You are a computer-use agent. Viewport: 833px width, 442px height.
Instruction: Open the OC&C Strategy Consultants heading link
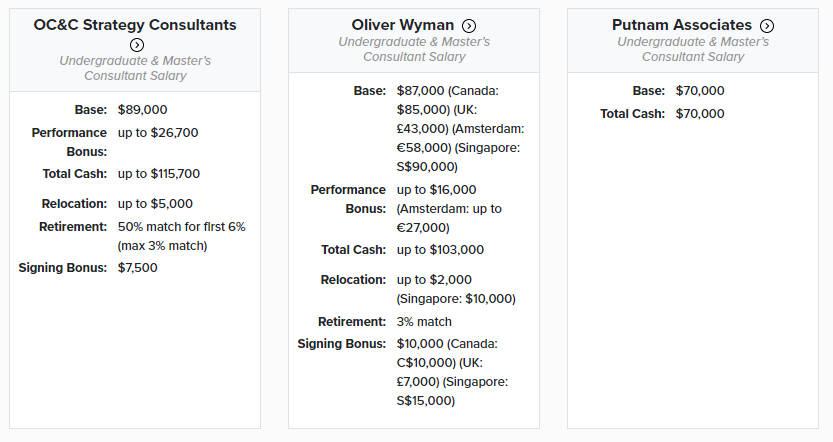[135, 24]
